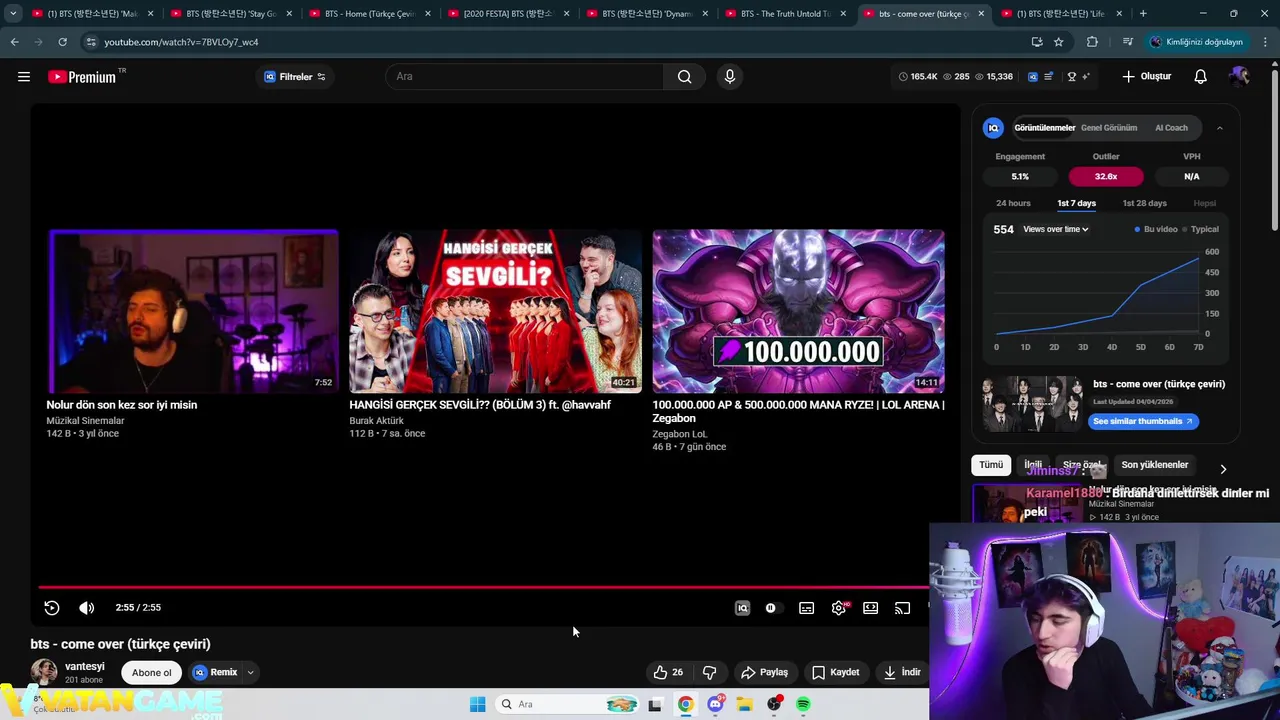Open new browser tab with plus button

1143,14
